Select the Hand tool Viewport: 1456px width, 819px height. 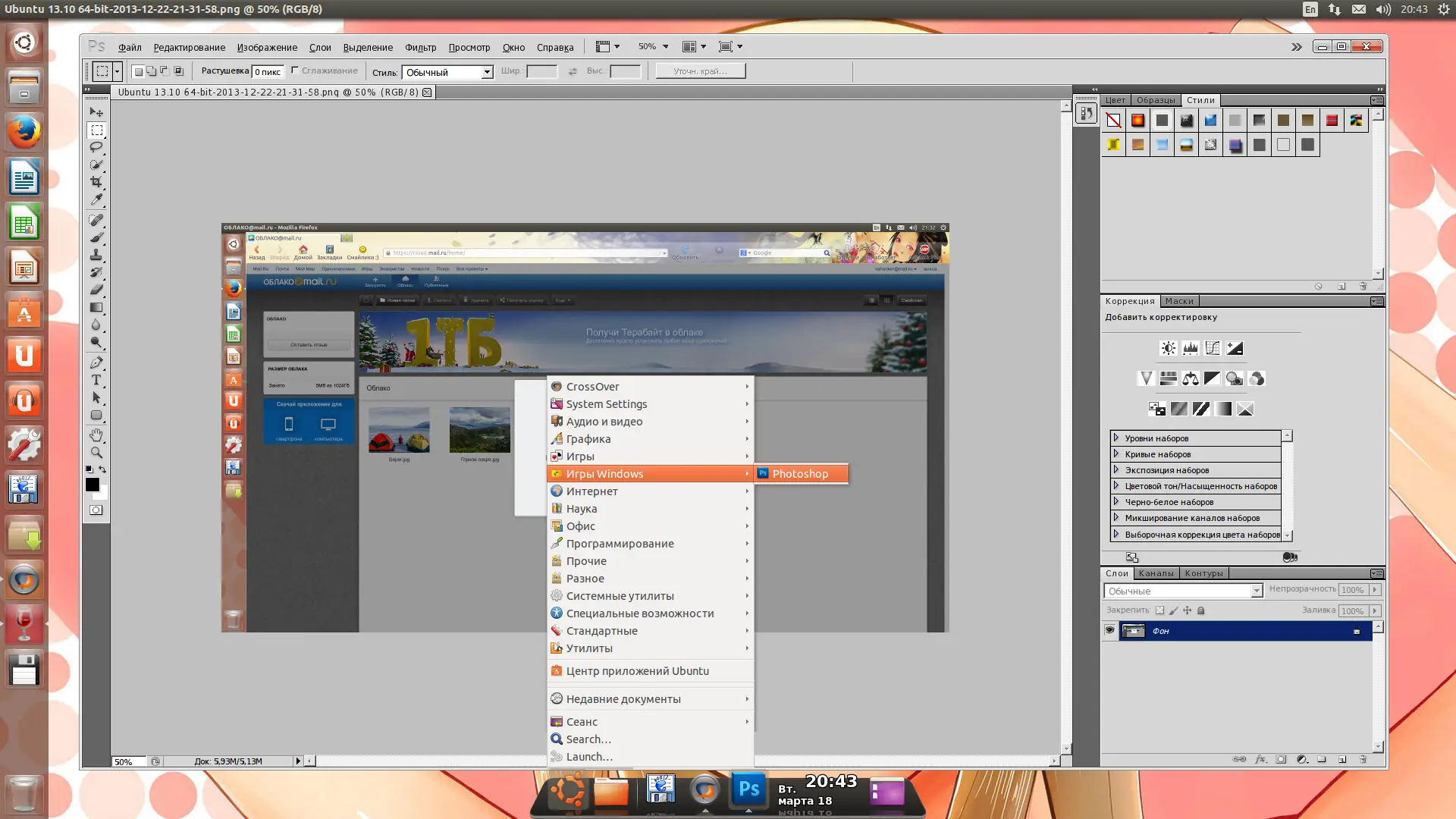(x=96, y=435)
